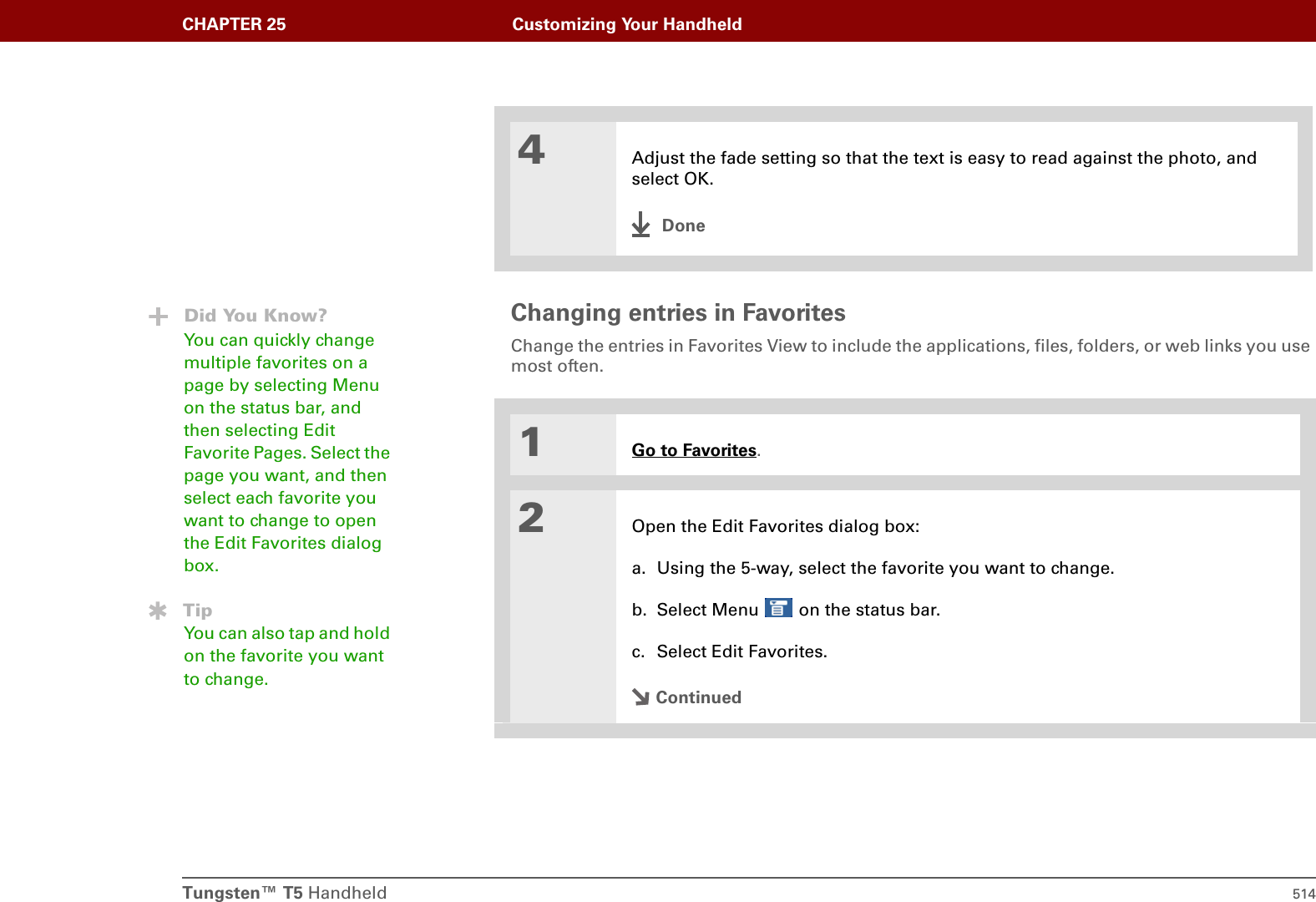Click the Menu icon in step 2b
This screenshot has width=1316, height=902.
pyautogui.click(x=778, y=608)
